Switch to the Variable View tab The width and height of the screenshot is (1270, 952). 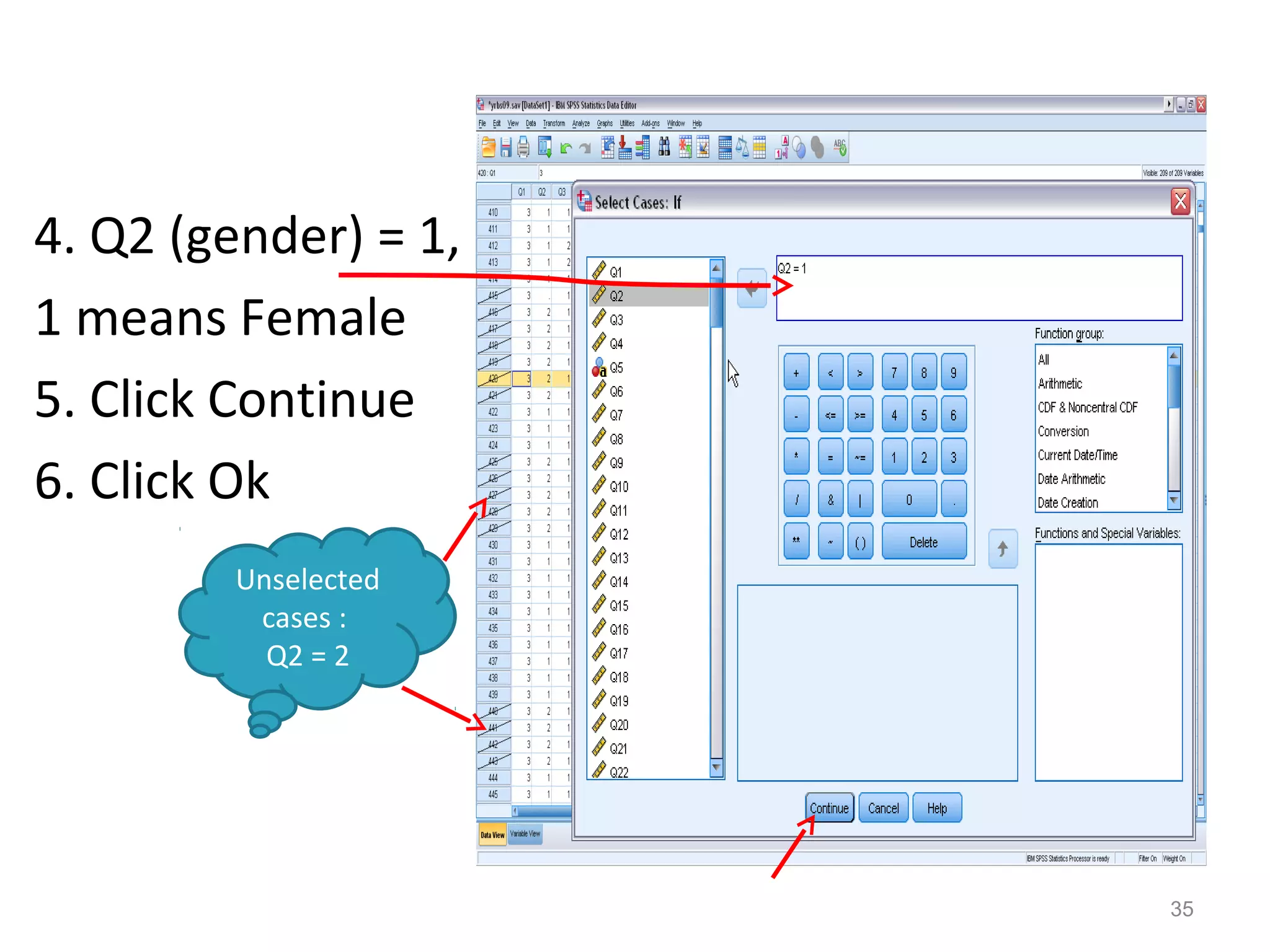tap(525, 834)
